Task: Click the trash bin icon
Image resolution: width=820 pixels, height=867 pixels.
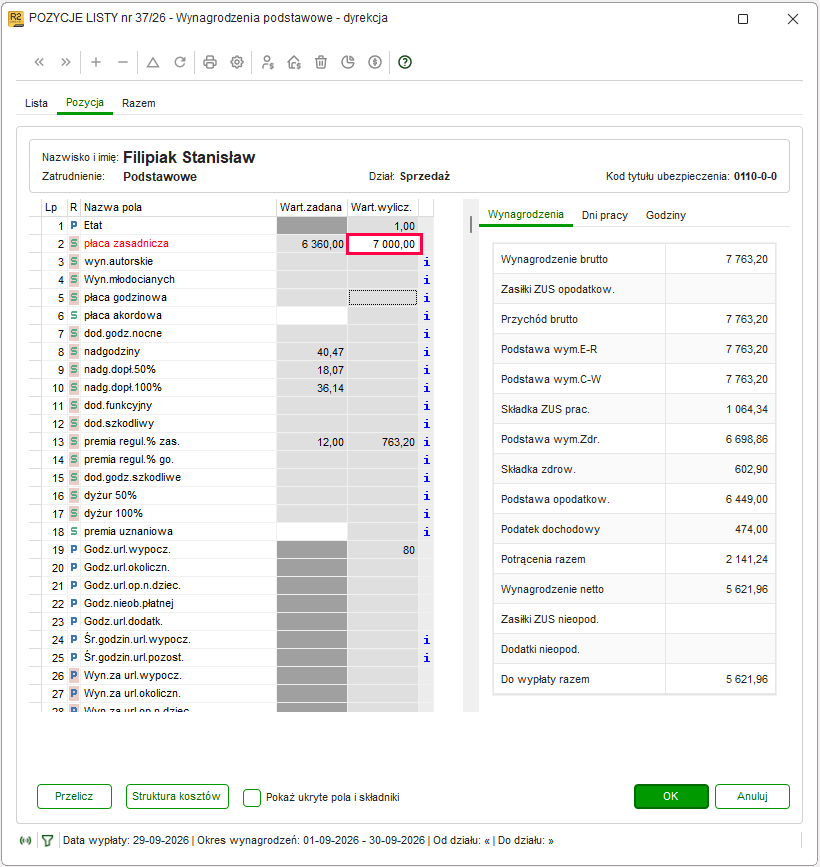Action: pyautogui.click(x=321, y=62)
